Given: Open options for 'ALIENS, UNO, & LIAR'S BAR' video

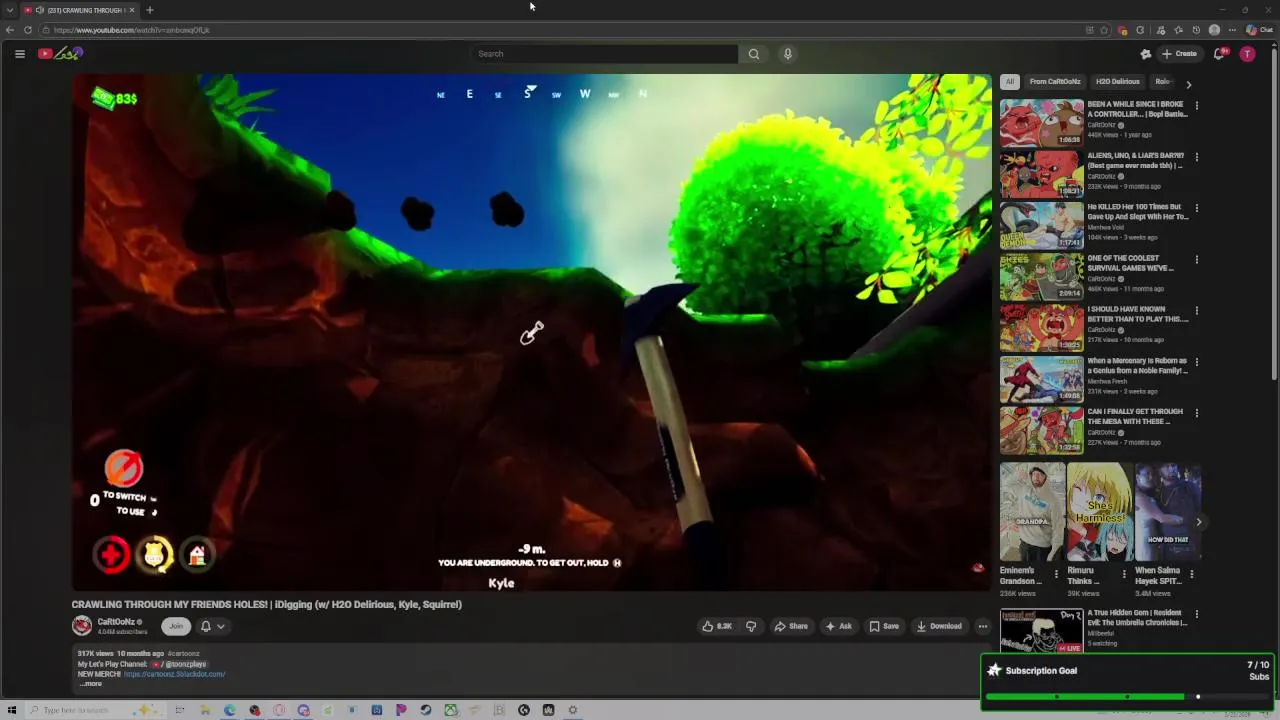Looking at the screenshot, I should 1197,157.
